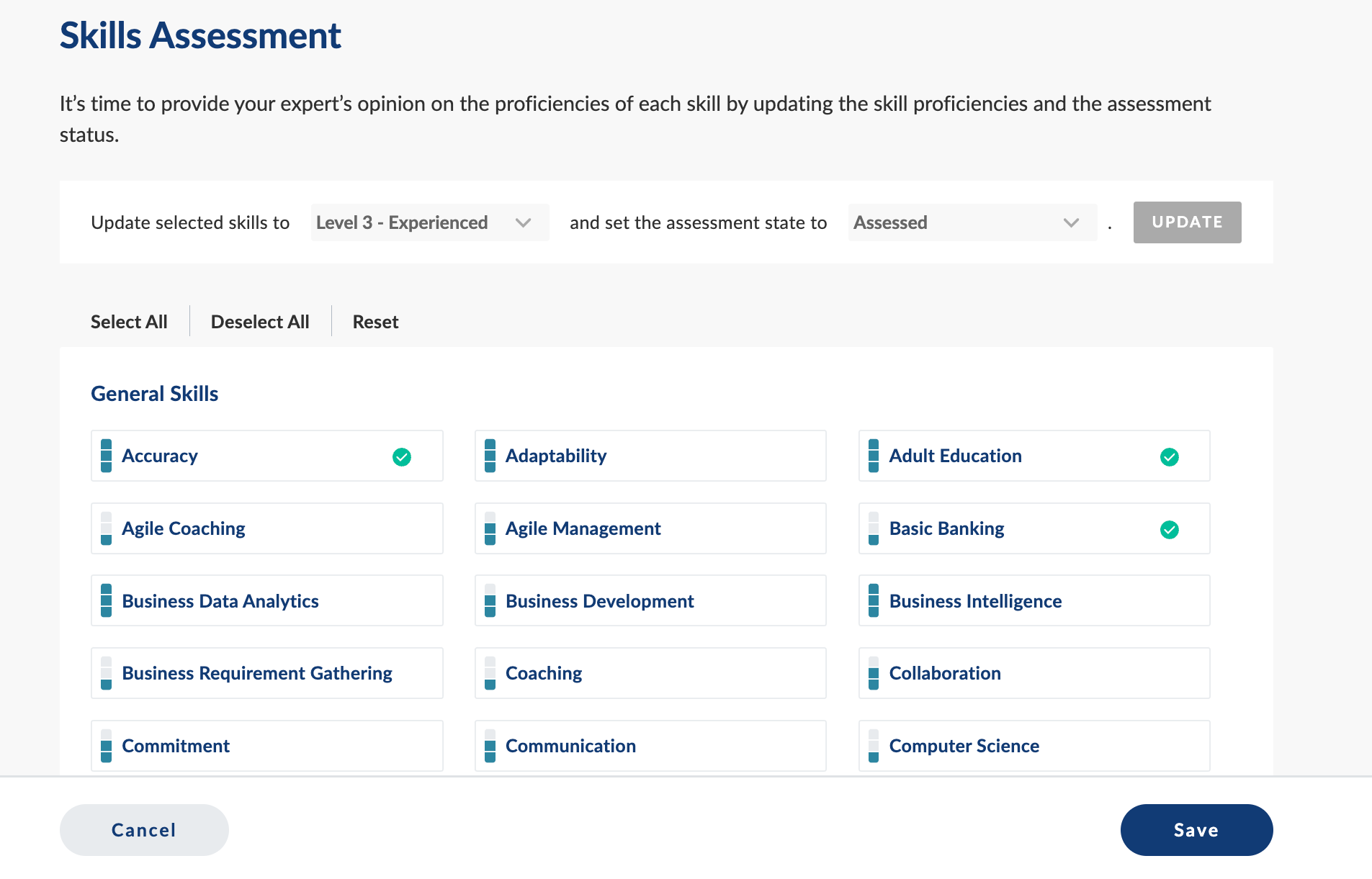
Task: Click the proficiency bar for Business Intelligence
Action: (873, 600)
